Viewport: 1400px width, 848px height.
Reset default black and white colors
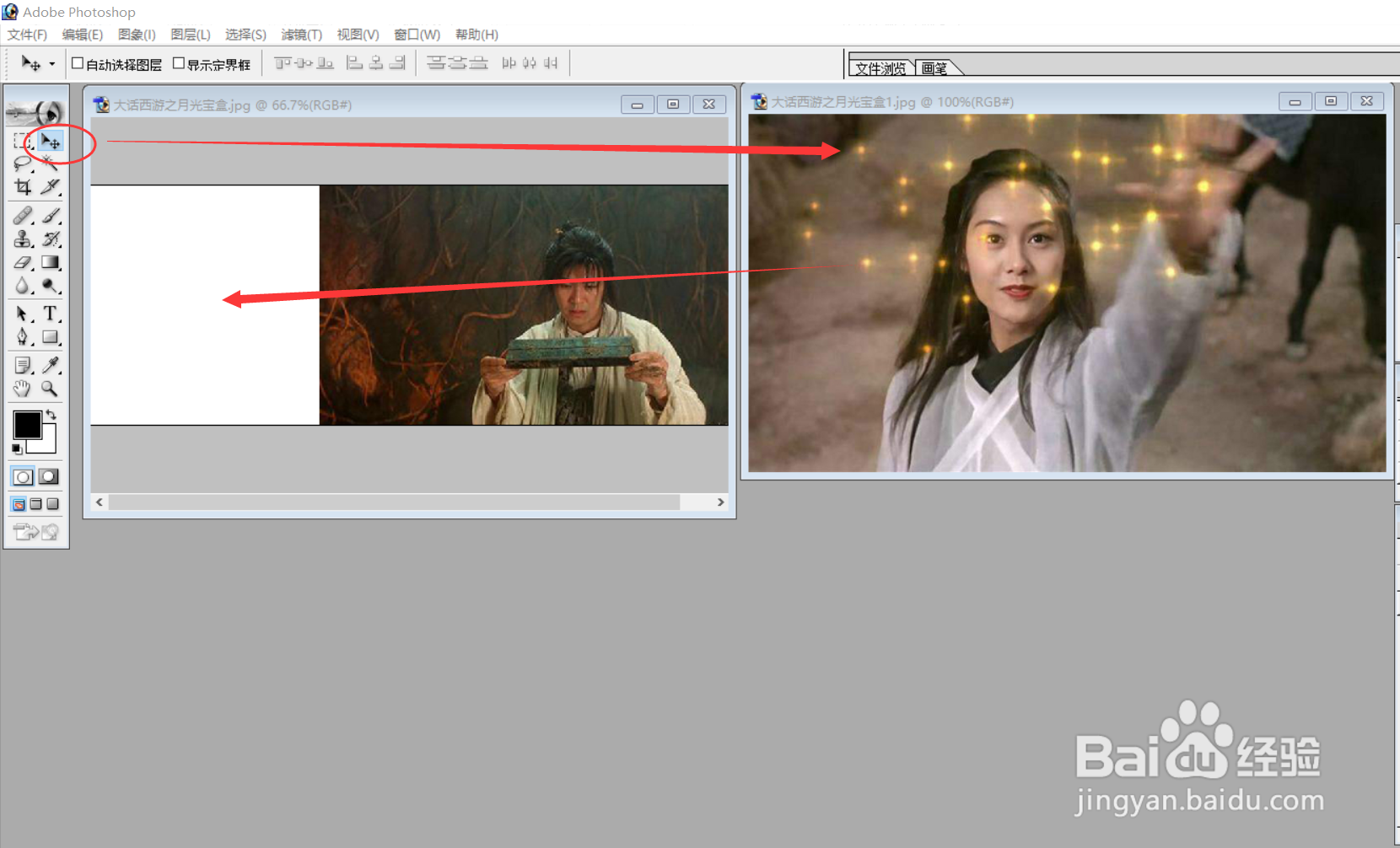17,449
